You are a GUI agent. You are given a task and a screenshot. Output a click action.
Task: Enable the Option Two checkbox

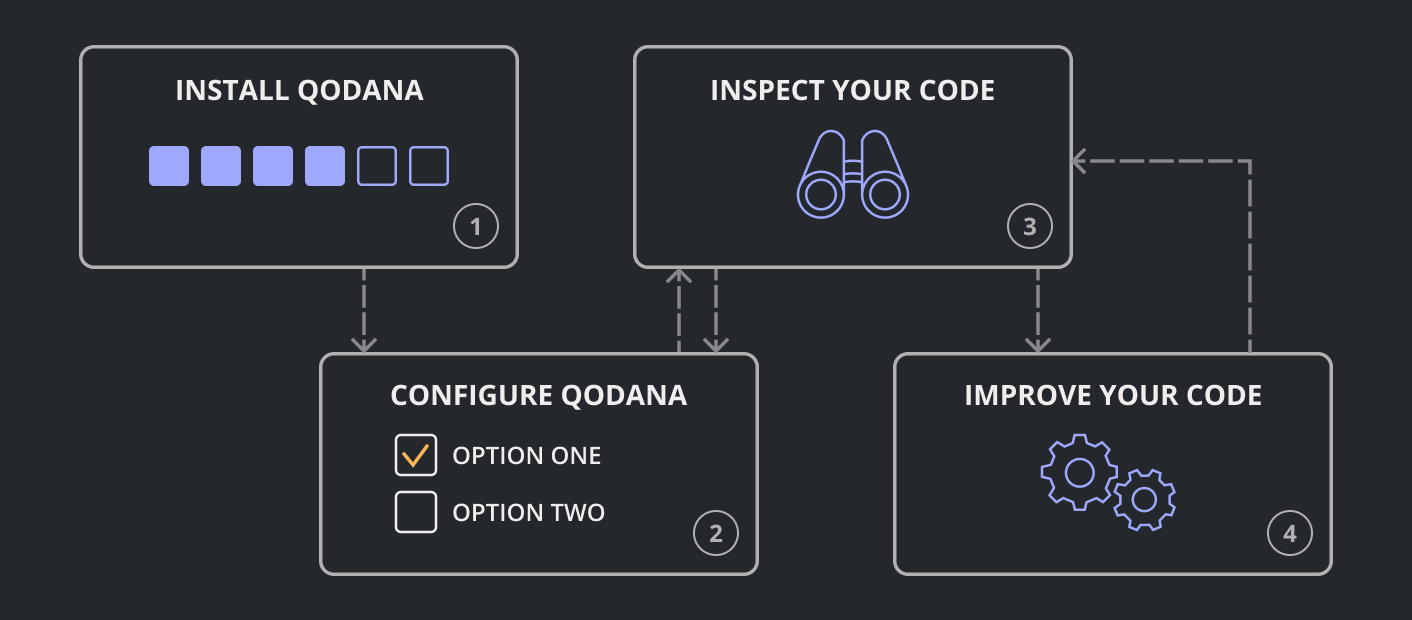click(x=416, y=513)
